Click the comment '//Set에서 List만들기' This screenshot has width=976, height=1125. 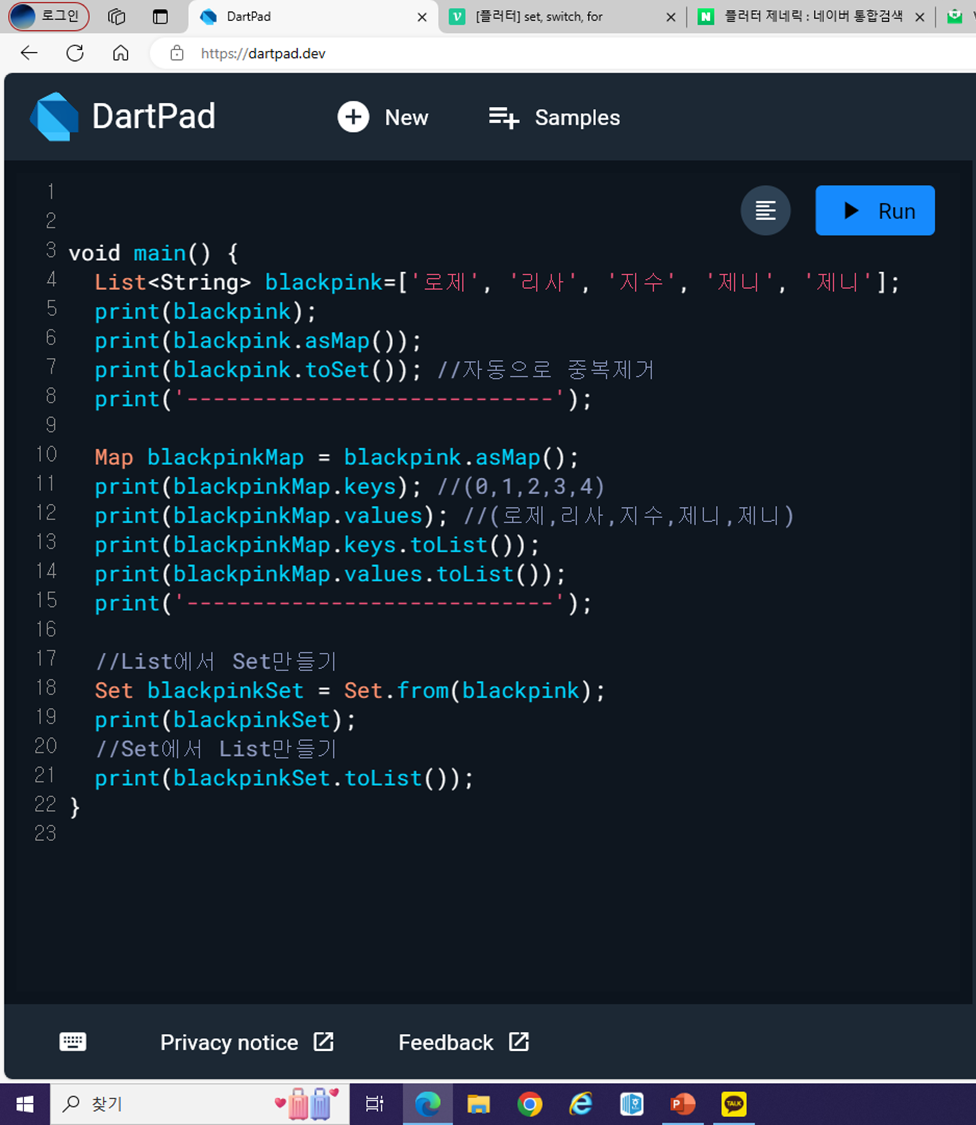215,749
